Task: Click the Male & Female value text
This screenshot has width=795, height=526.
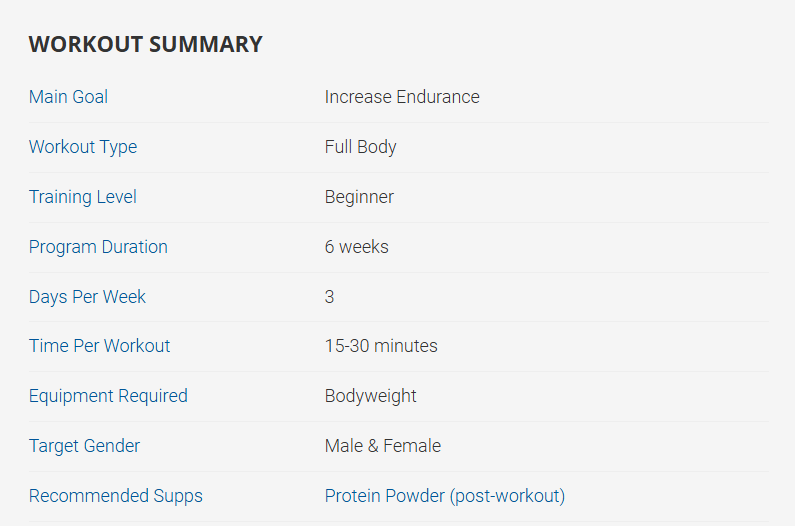Action: [382, 446]
